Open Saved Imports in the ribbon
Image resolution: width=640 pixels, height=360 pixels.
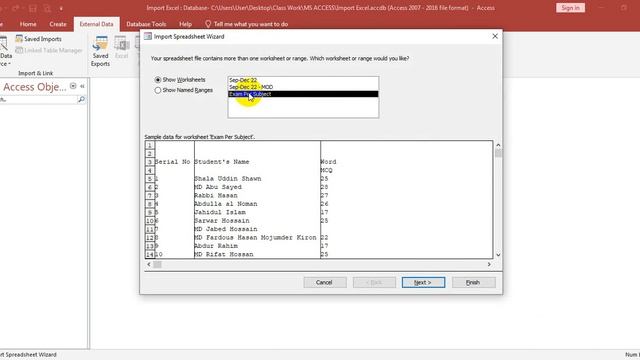pos(38,39)
